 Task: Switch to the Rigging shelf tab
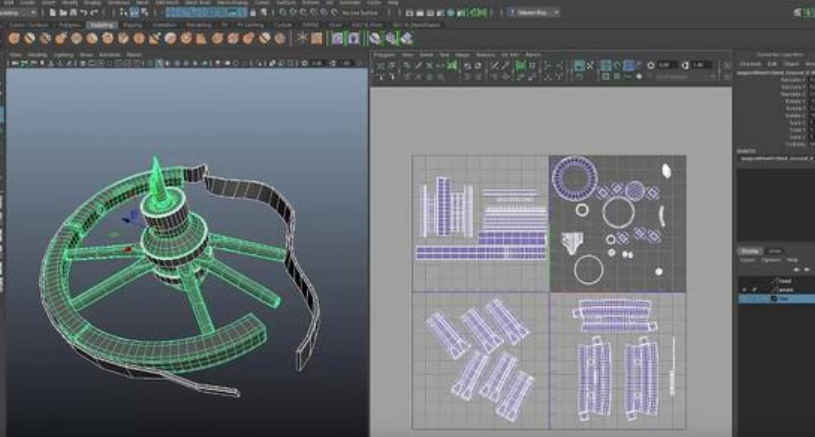133,24
